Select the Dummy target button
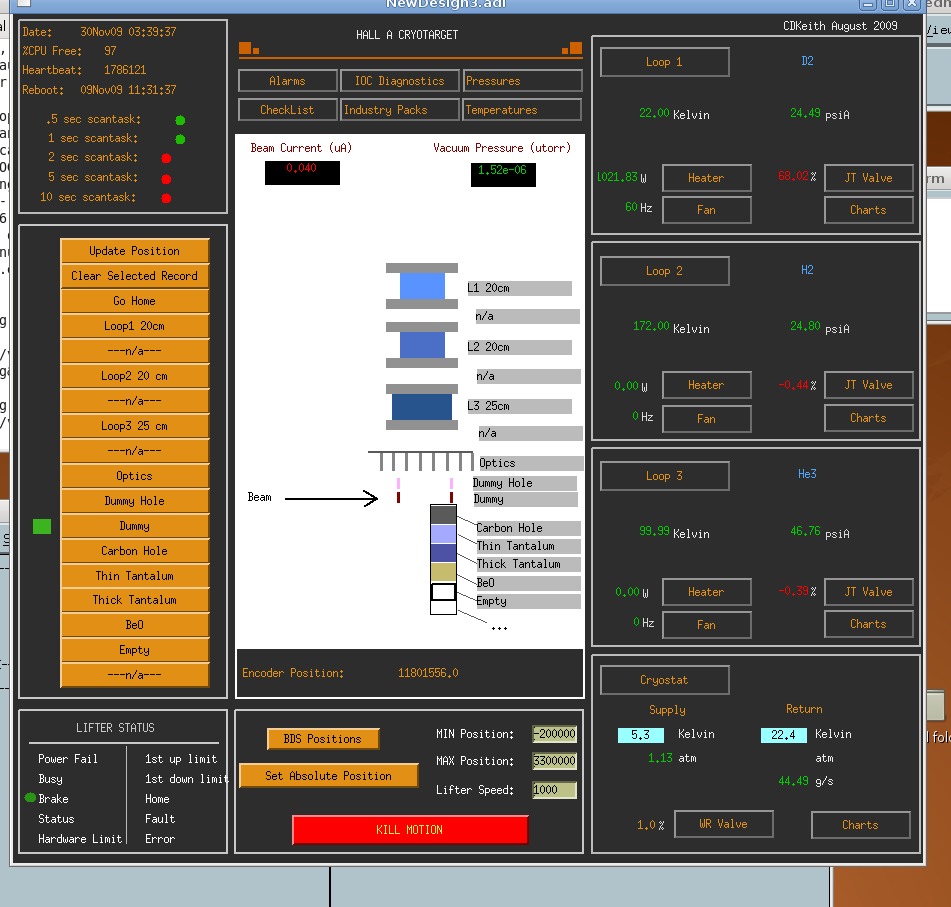Screen dimensions: 951x907 point(135,525)
